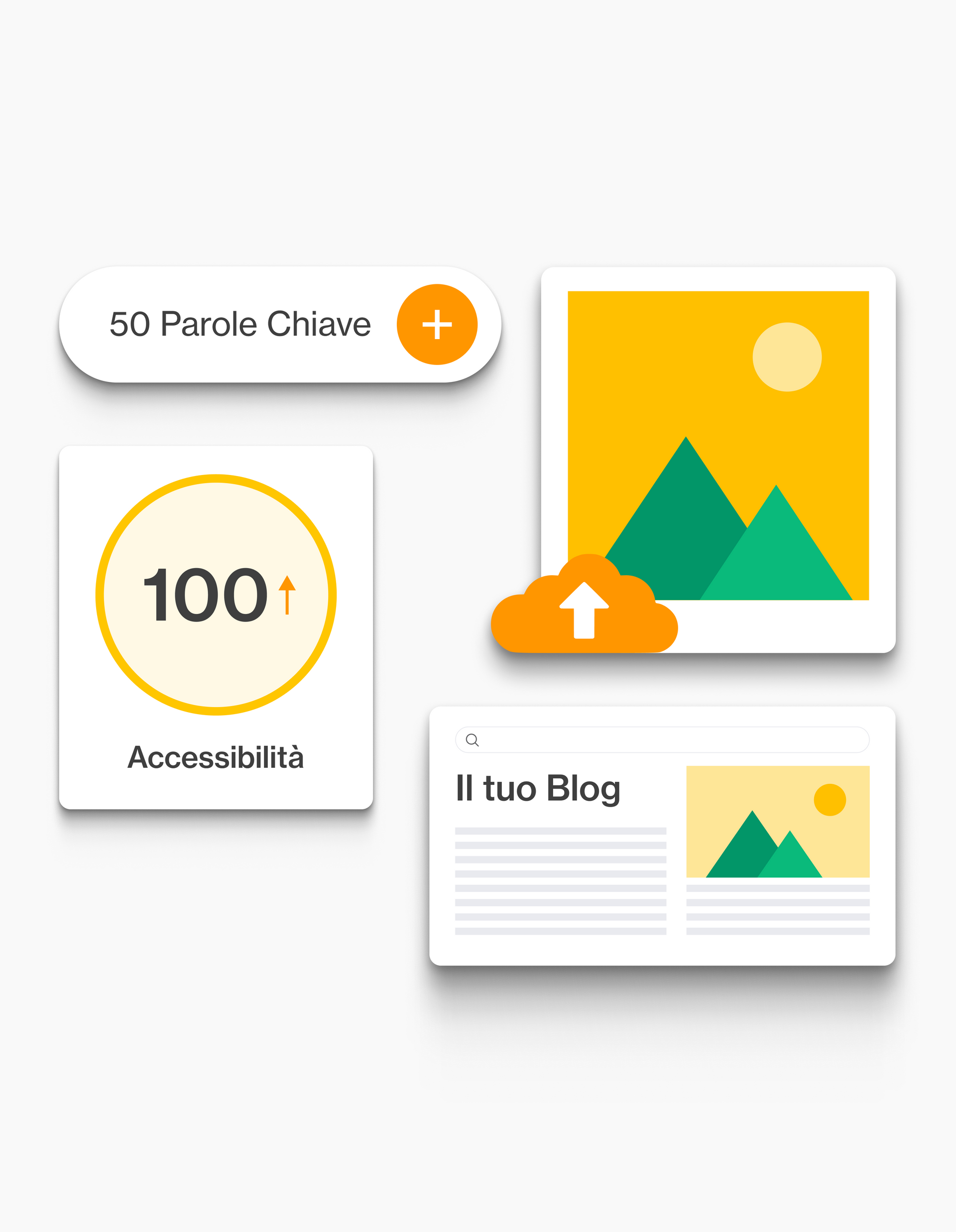Select the 50 Parole Chiave label

pos(240,324)
